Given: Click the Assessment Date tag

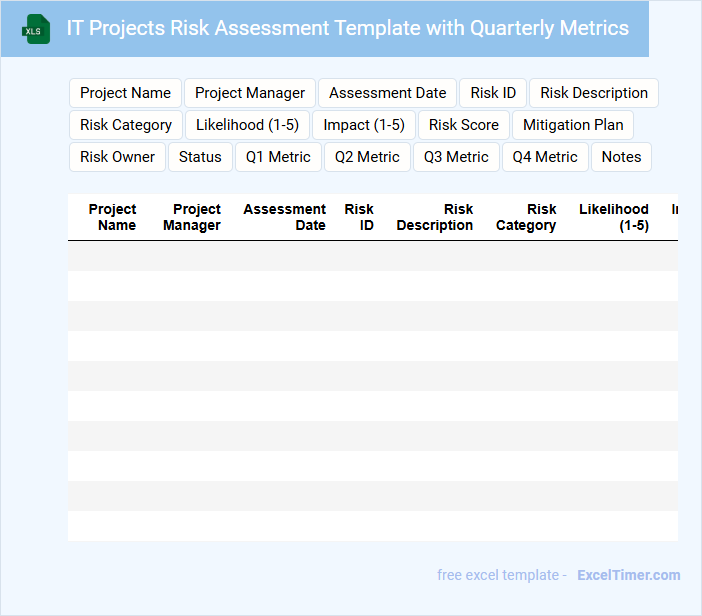Looking at the screenshot, I should 387,93.
